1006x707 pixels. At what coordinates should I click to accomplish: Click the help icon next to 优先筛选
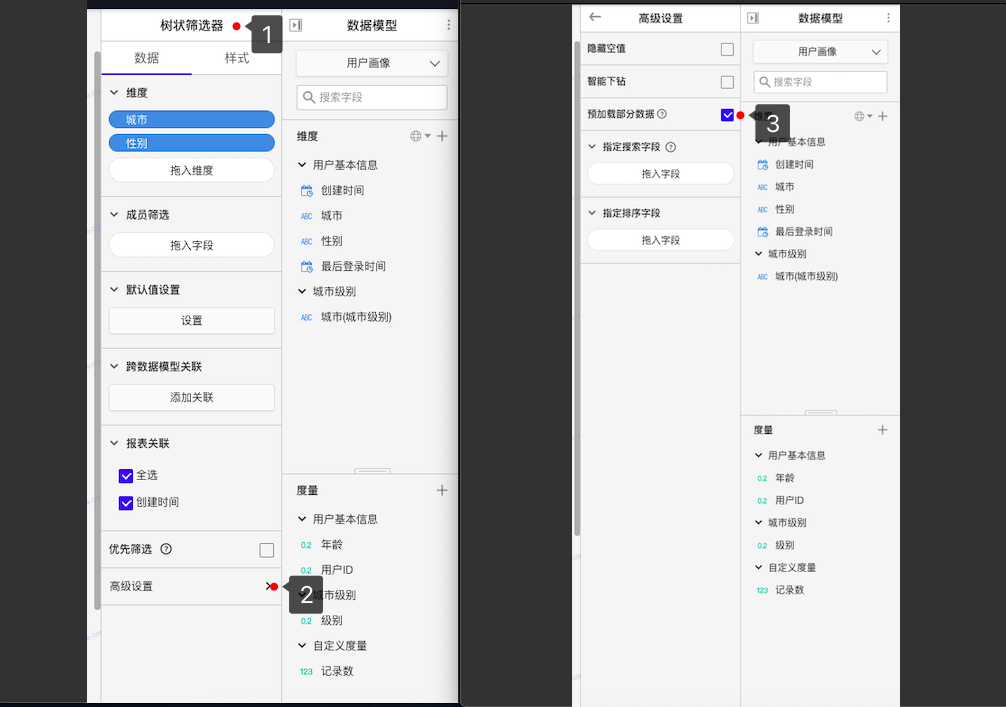coord(166,549)
